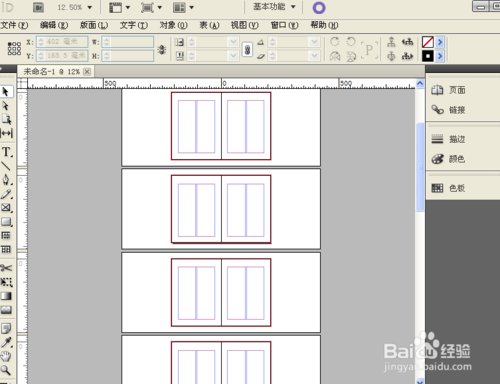Open the 文件(F) menu
This screenshot has height=384, width=500.
(14, 25)
